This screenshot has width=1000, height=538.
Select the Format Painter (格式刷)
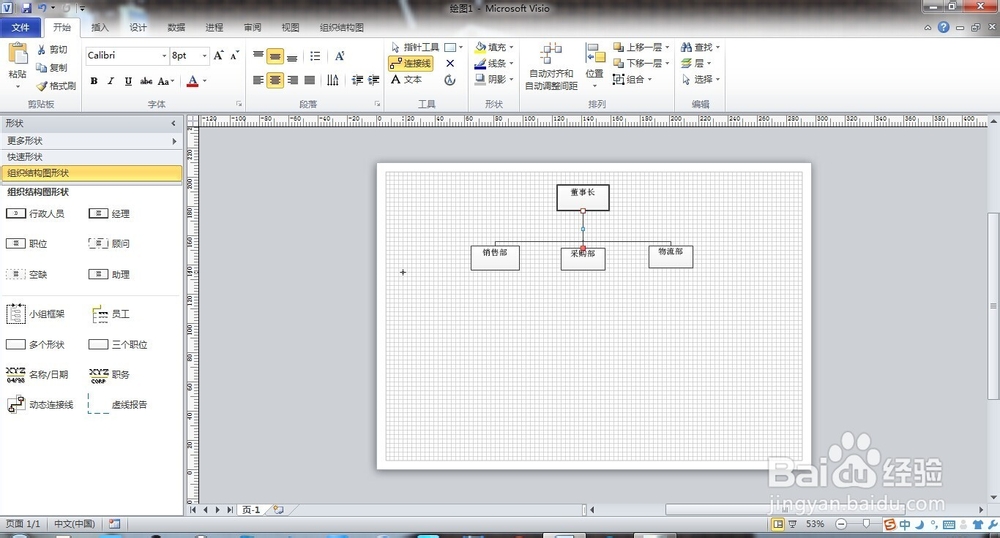click(56, 85)
